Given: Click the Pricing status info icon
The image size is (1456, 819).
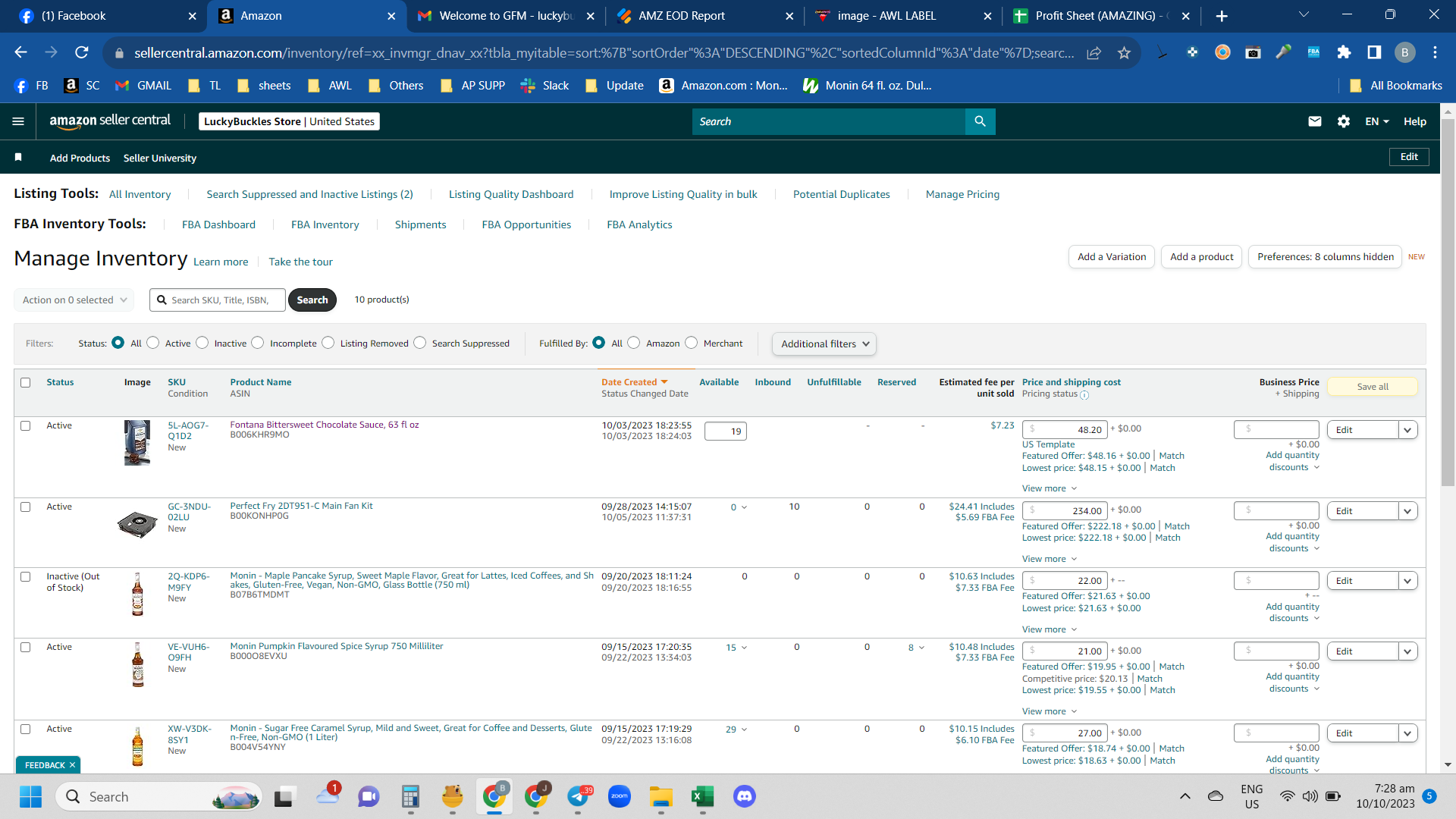Looking at the screenshot, I should point(1084,394).
